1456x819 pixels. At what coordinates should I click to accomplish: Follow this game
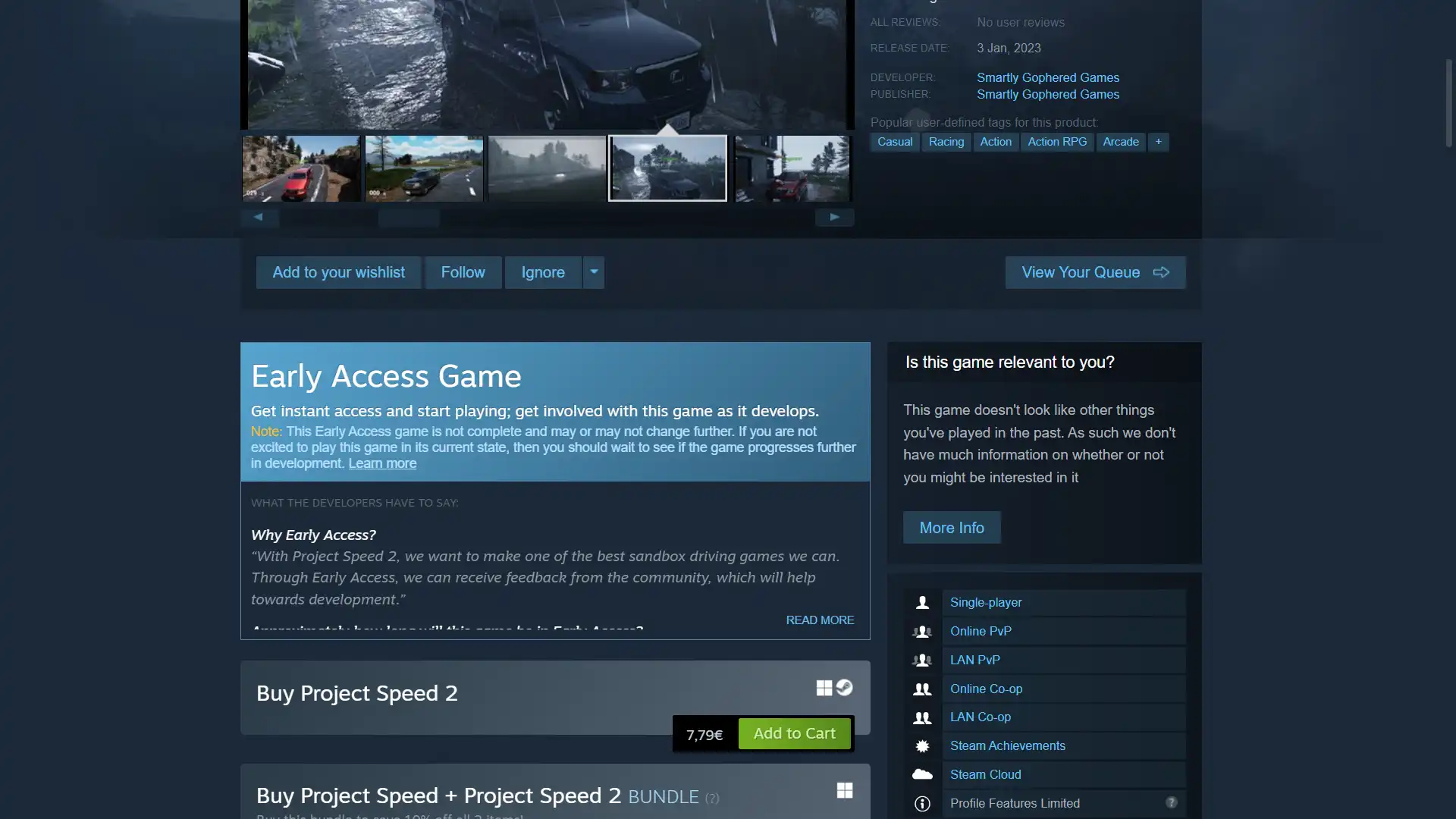pyautogui.click(x=463, y=272)
